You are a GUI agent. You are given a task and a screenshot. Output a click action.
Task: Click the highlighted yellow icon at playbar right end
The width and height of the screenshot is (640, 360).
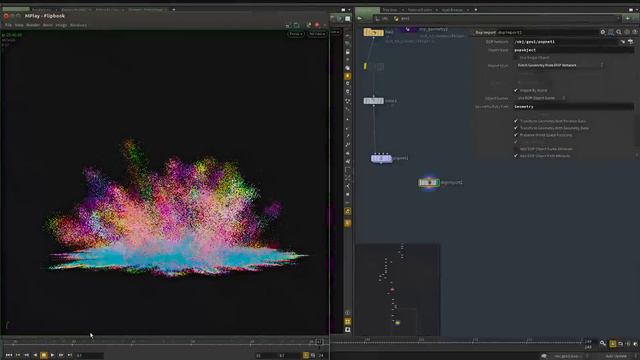(613, 344)
